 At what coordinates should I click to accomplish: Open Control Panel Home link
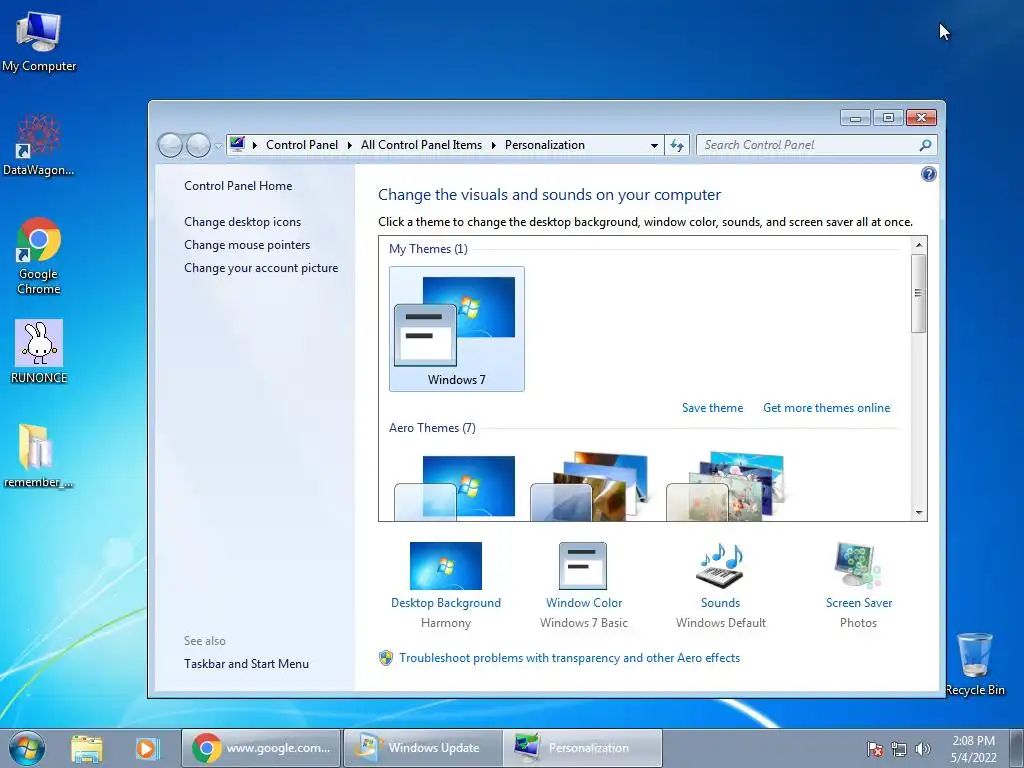click(x=238, y=185)
